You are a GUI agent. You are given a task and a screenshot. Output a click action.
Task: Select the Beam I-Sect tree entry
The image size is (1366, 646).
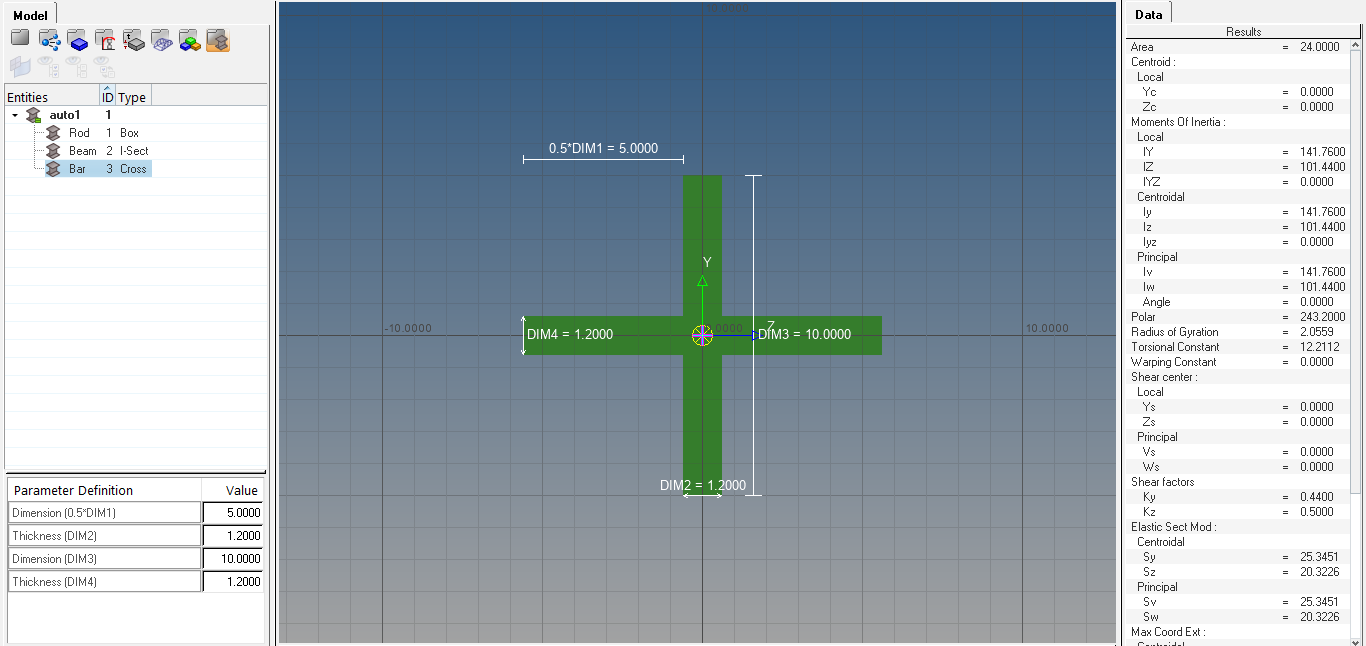[x=85, y=150]
